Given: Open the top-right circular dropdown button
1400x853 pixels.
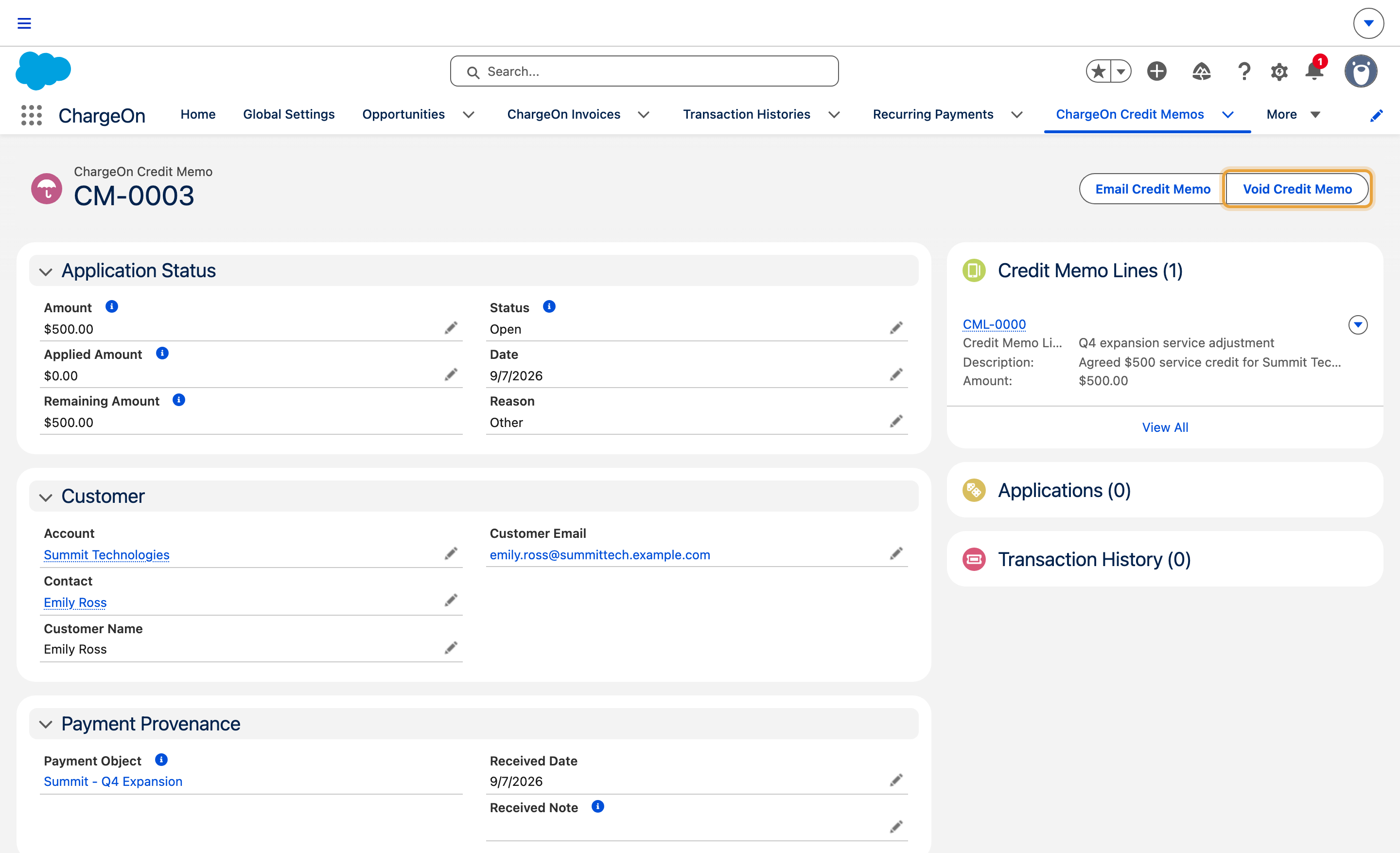Looking at the screenshot, I should (x=1368, y=23).
